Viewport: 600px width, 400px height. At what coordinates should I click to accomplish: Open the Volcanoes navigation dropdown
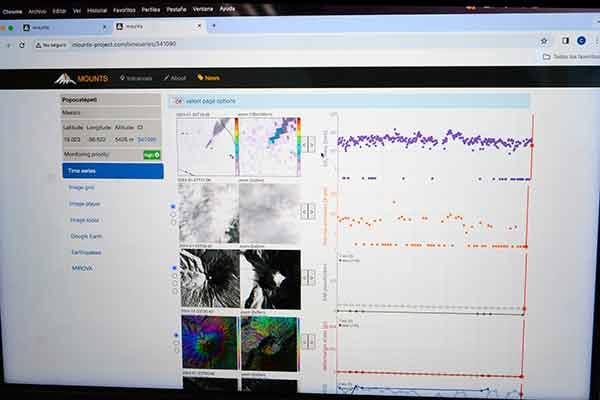click(x=135, y=78)
